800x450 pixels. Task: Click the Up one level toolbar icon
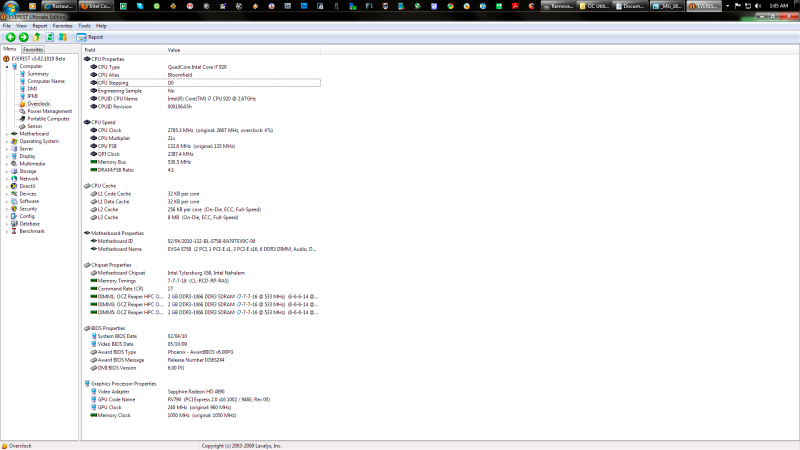point(37,37)
